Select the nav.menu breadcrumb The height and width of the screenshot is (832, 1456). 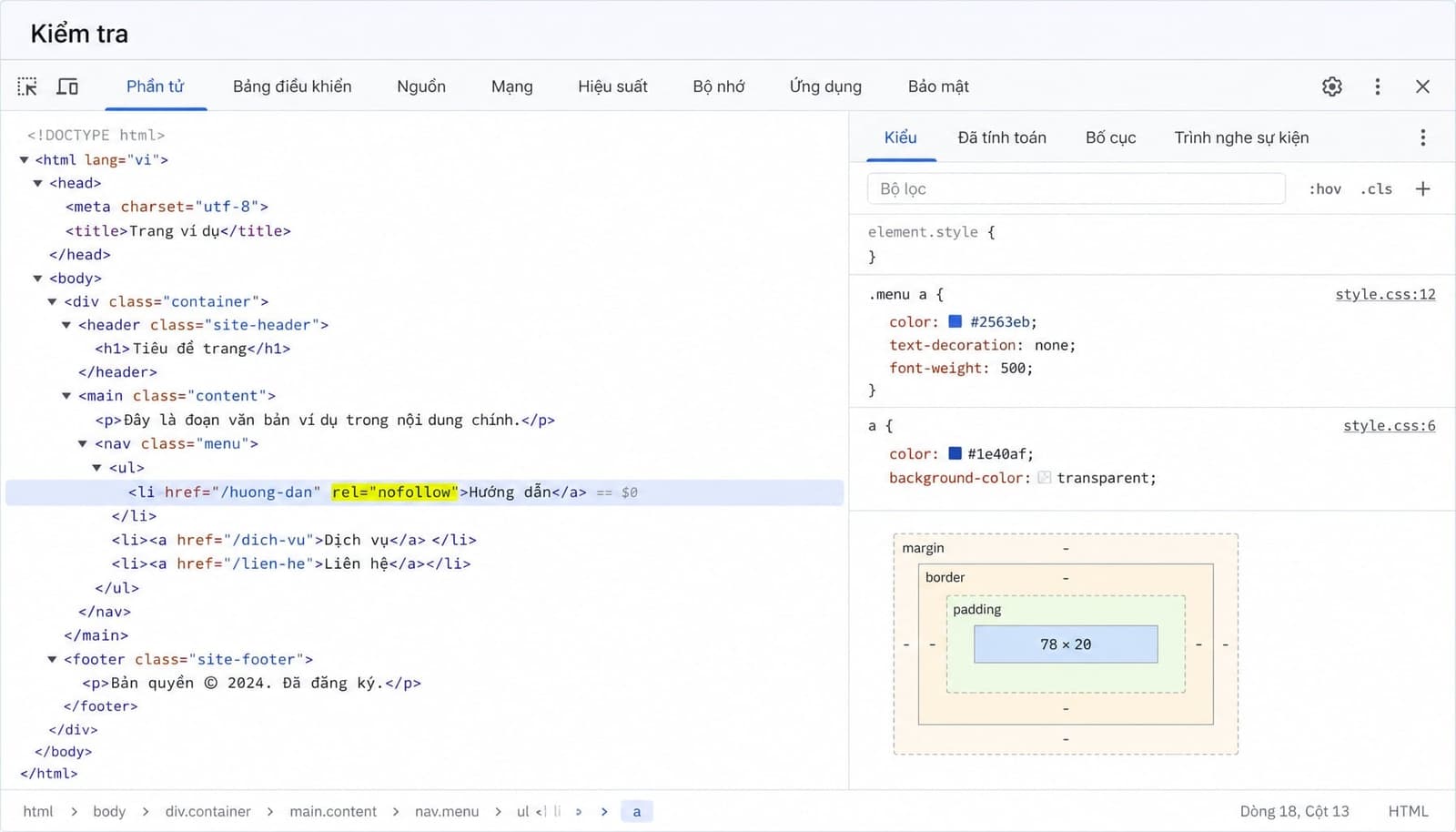click(x=447, y=811)
